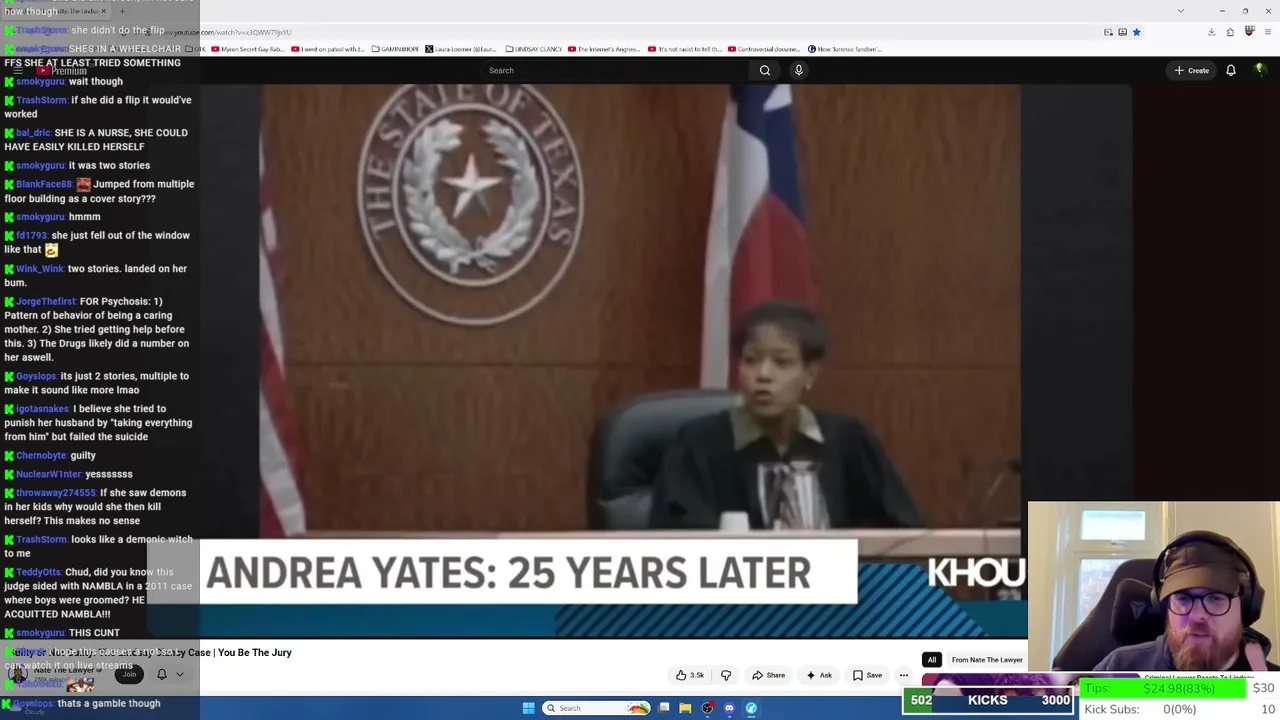
Task: Activate voice search microphone
Action: tap(798, 70)
